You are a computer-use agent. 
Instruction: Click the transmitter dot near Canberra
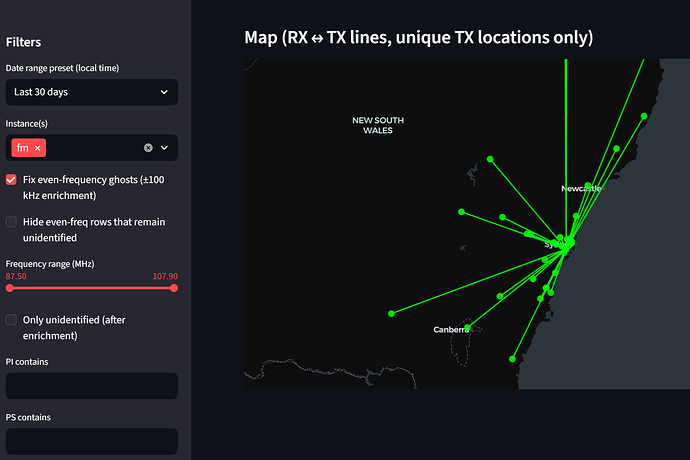tap(467, 328)
